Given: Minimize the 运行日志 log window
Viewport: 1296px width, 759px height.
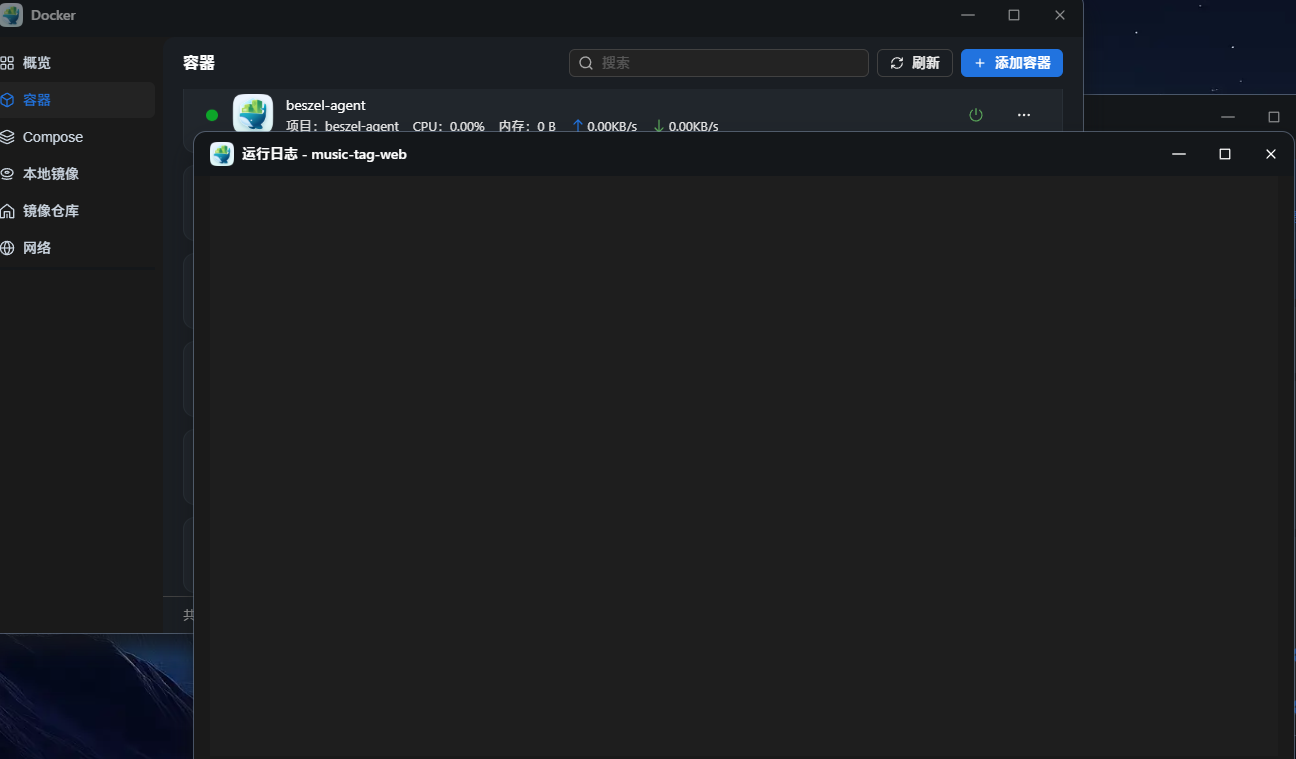Looking at the screenshot, I should click(1179, 154).
